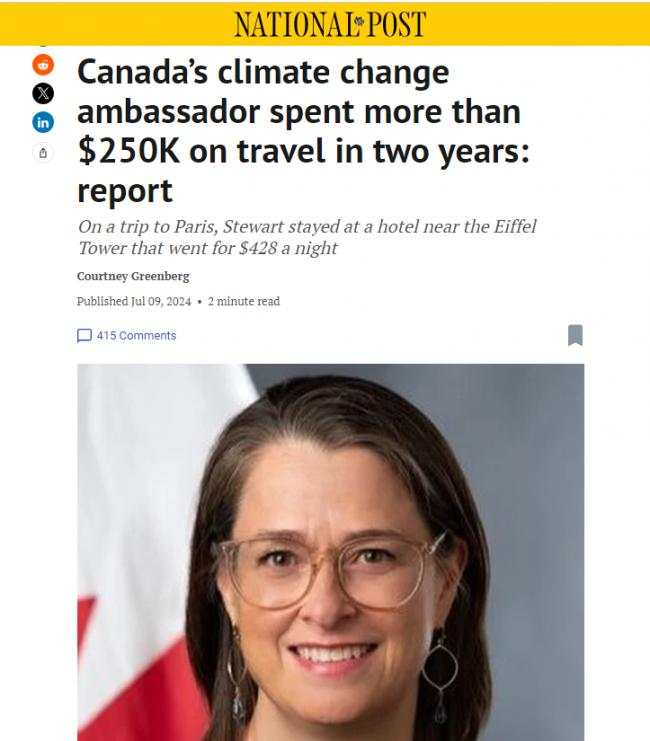Share the article on LinkedIn

click(x=43, y=123)
